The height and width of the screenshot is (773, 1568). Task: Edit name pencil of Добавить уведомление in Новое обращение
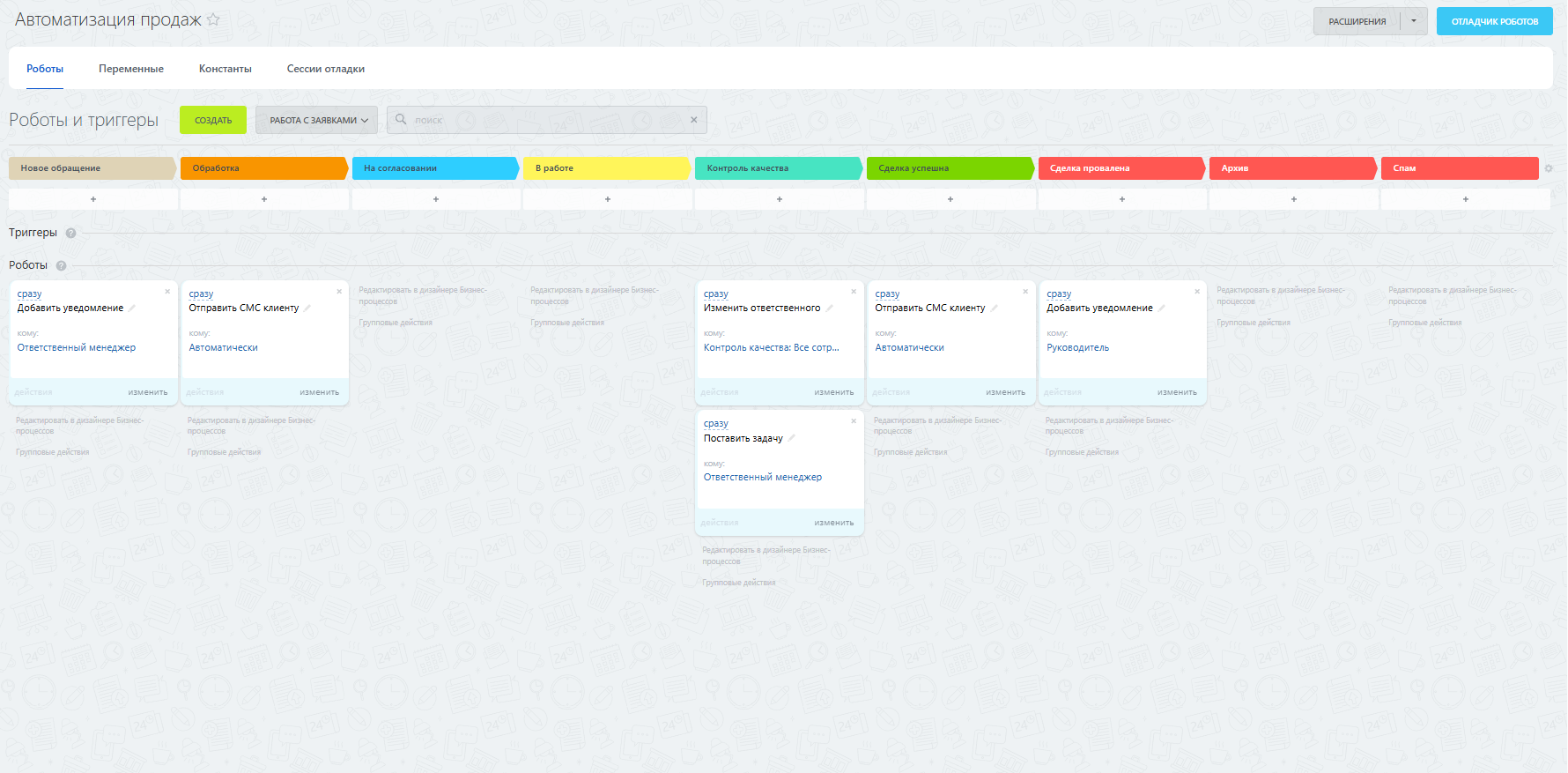click(132, 308)
